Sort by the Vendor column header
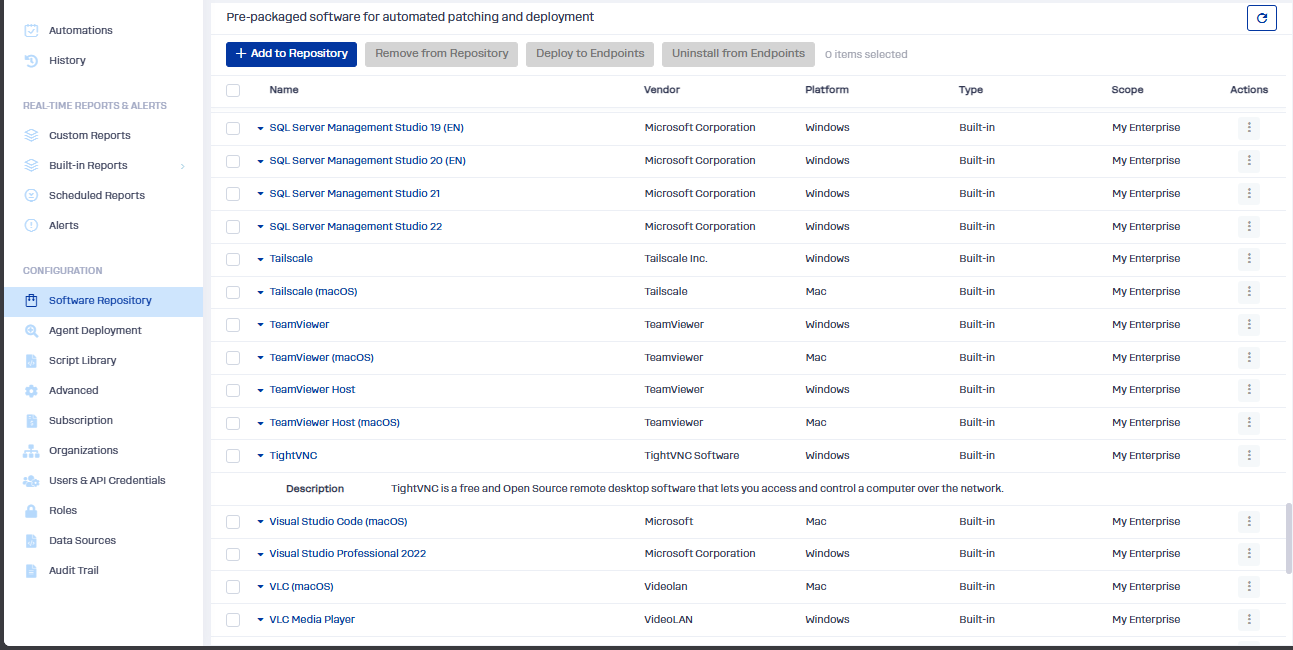Viewport: 1293px width, 650px height. coord(662,90)
